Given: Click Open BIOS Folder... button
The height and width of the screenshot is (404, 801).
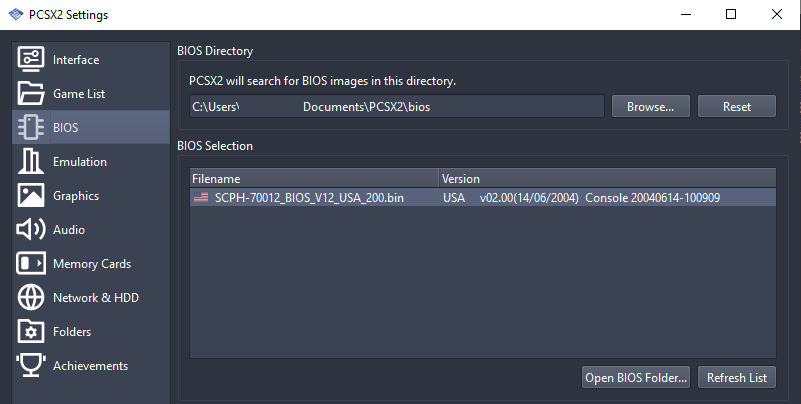Looking at the screenshot, I should click(x=636, y=377).
